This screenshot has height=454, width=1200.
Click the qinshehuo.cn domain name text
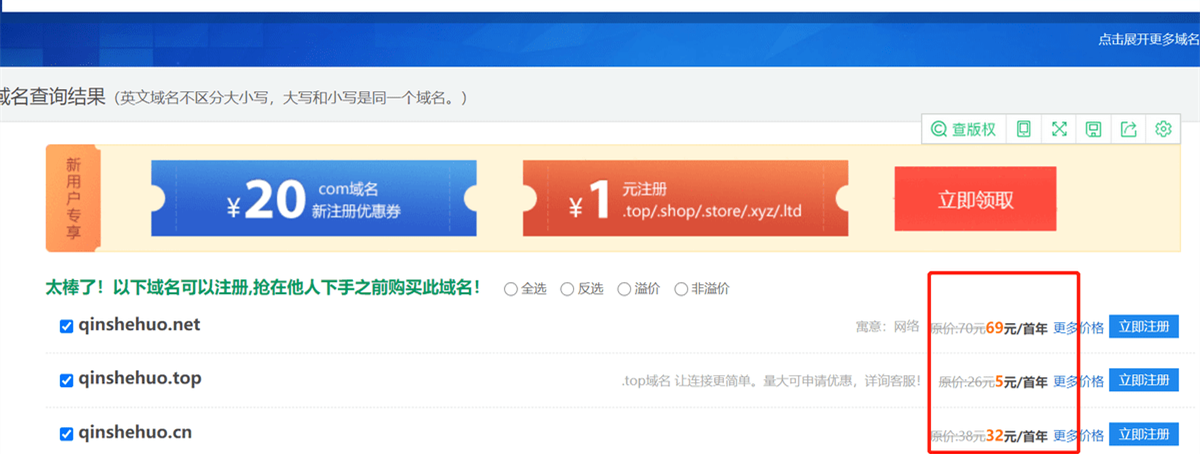pos(135,432)
